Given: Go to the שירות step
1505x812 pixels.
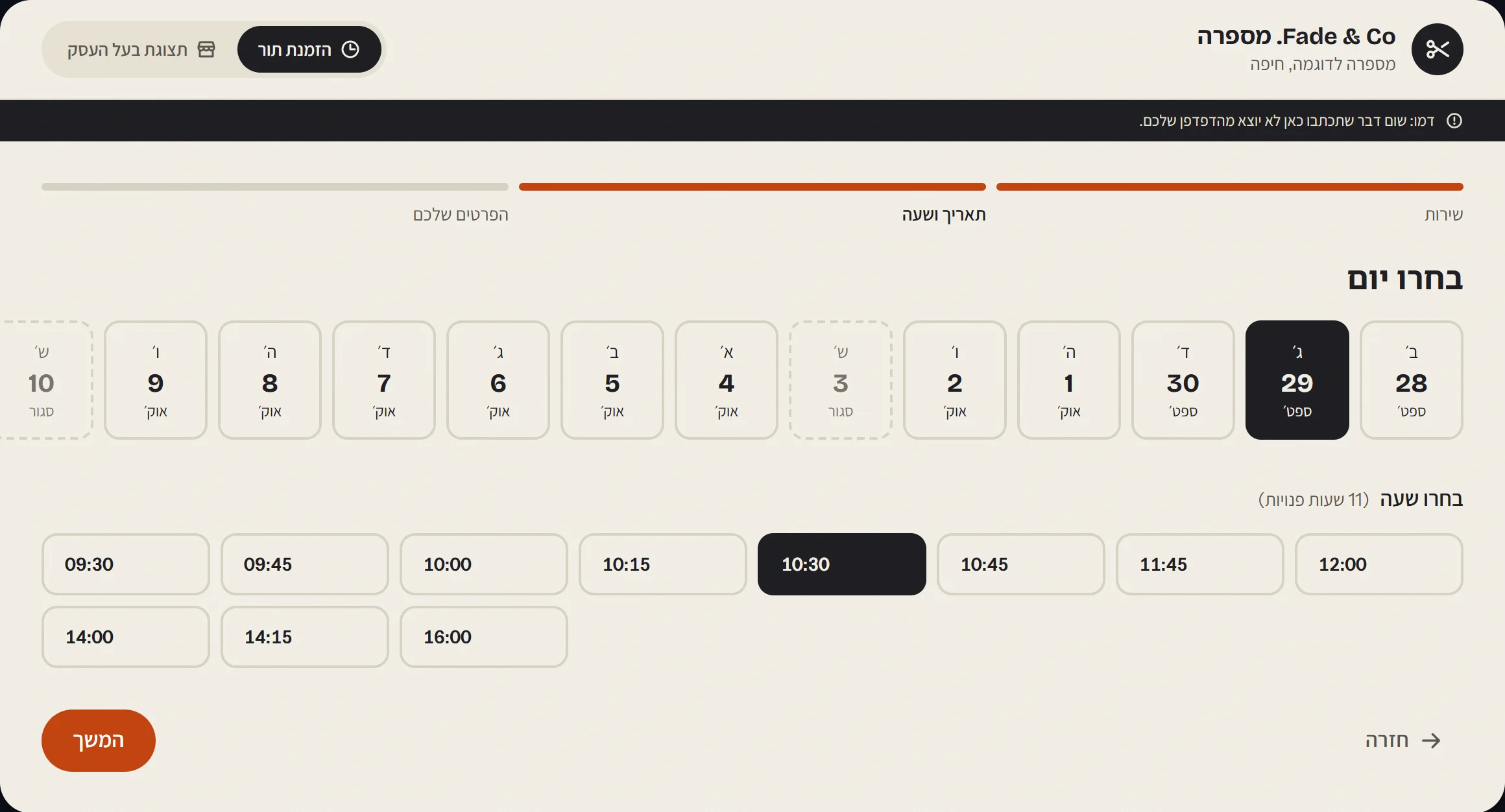Looking at the screenshot, I should click(x=1443, y=215).
